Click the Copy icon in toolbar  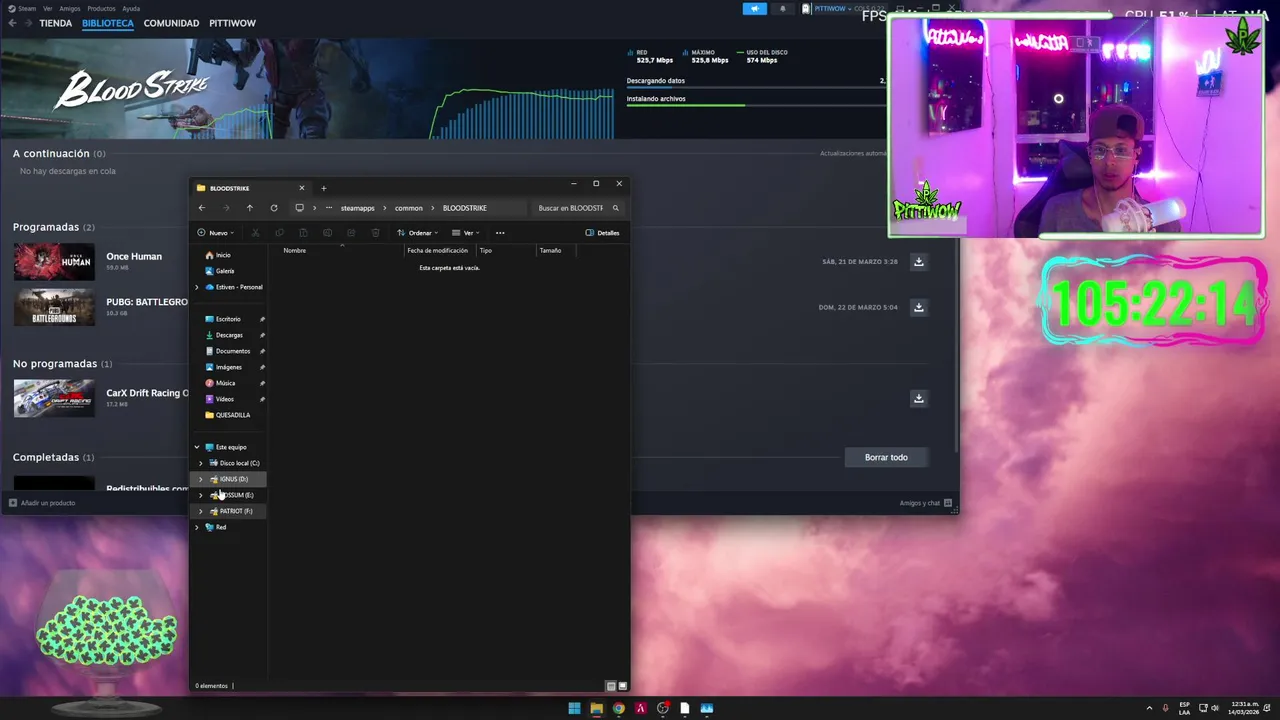click(x=279, y=233)
